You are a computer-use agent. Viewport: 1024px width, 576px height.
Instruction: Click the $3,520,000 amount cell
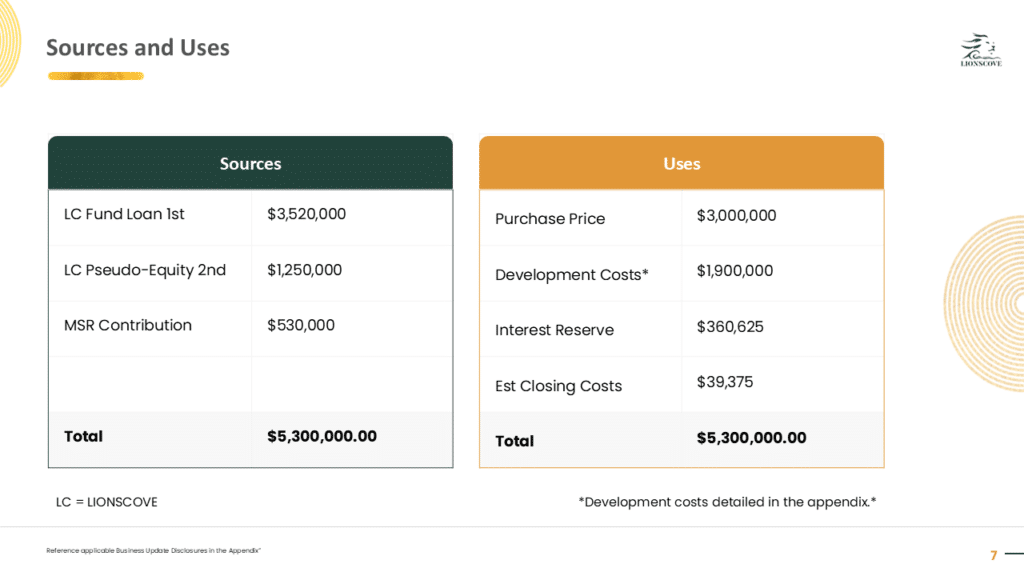(x=306, y=214)
